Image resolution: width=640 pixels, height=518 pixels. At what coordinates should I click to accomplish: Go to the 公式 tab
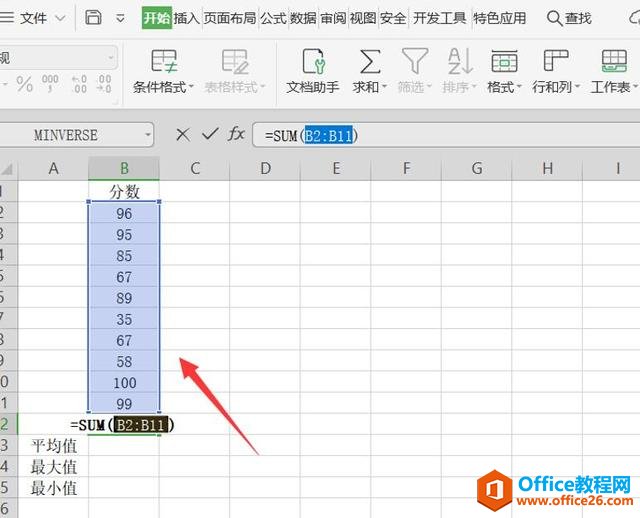pos(273,18)
